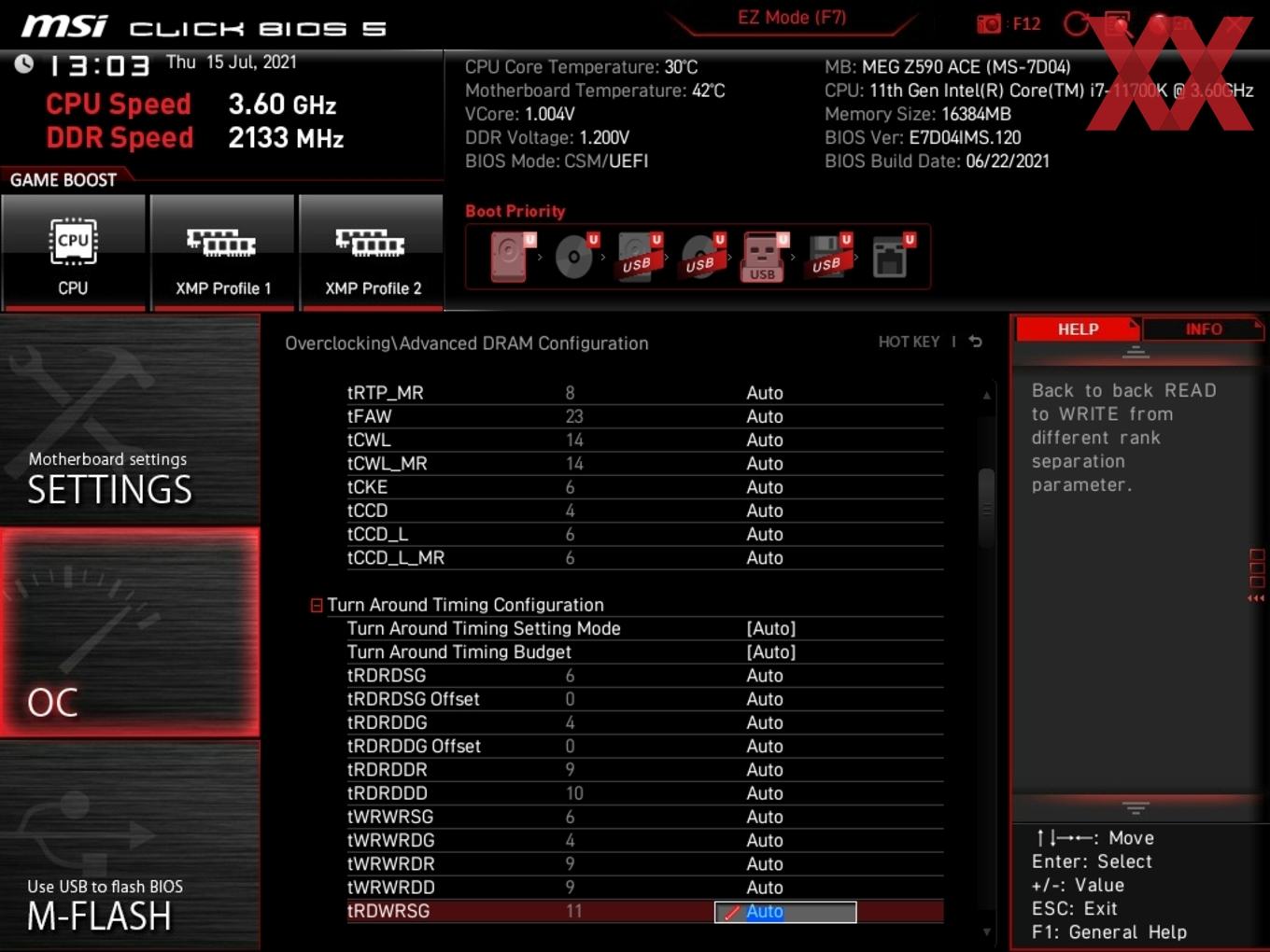The image size is (1270, 952).
Task: Click the circular refresh arrow icon in top bar
Action: (x=1077, y=23)
